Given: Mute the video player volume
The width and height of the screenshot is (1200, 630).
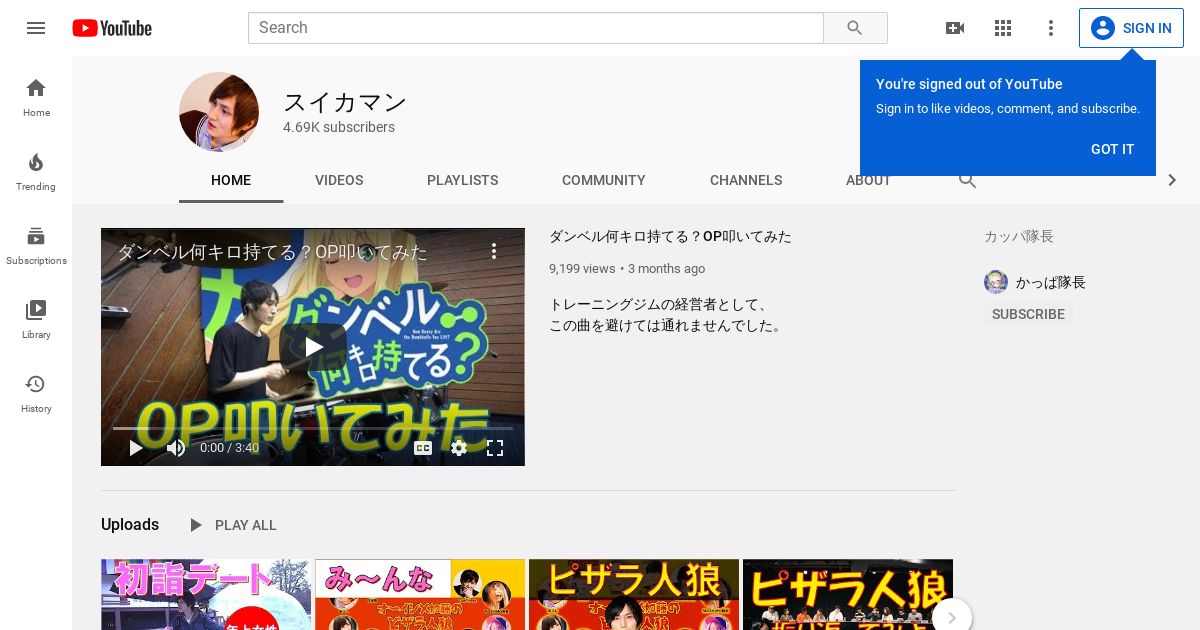Looking at the screenshot, I should (176, 448).
